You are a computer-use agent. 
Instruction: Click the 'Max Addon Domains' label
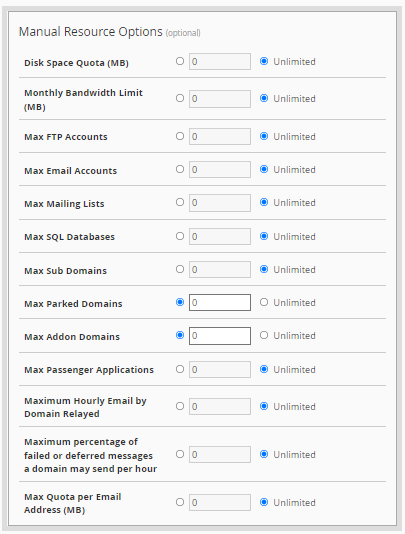(x=72, y=337)
